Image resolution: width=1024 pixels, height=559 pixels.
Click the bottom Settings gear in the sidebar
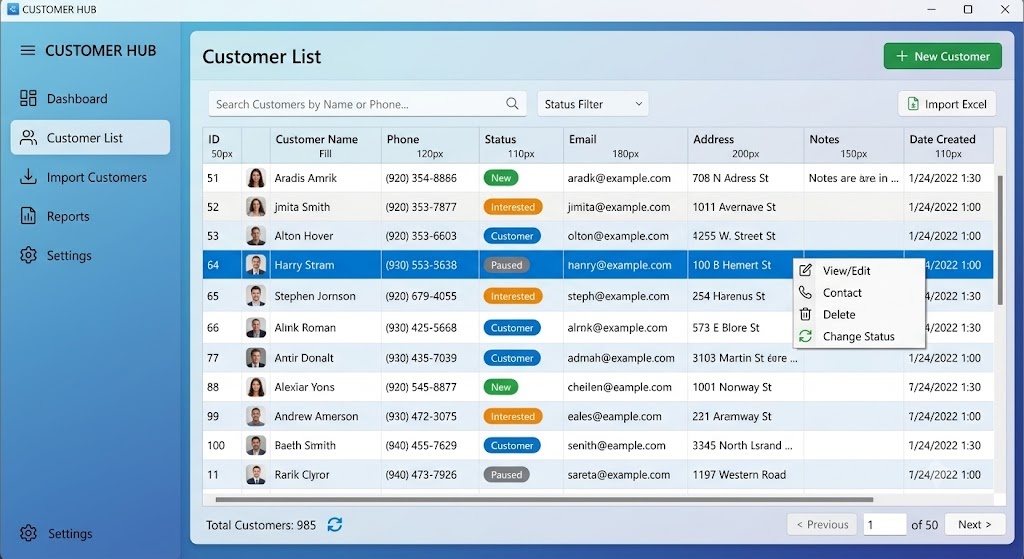tap(28, 534)
